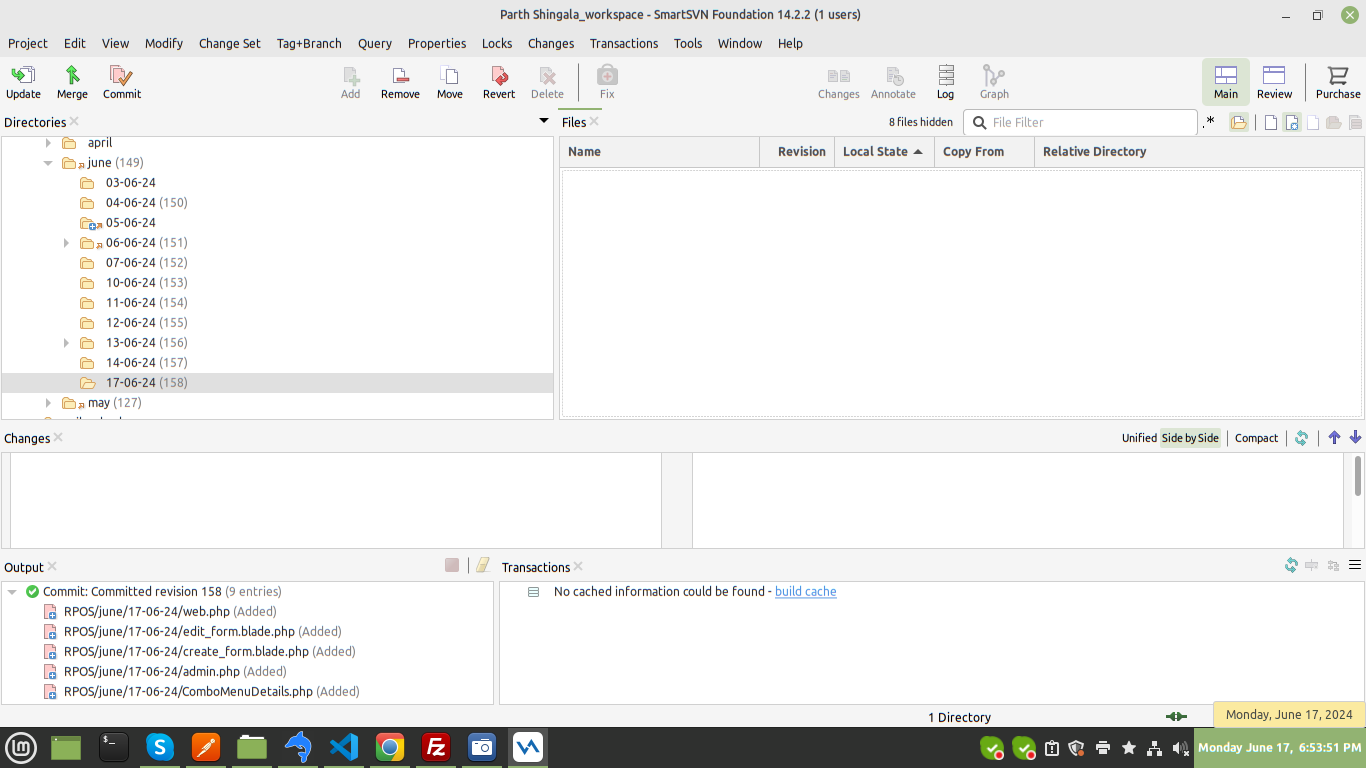1366x768 pixels.
Task: Open the Transactions panel hamburger menu
Action: coord(1355,566)
